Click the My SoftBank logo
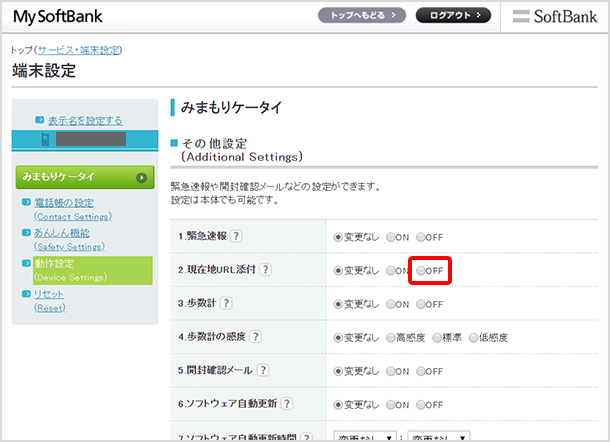The height and width of the screenshot is (442, 610). [x=58, y=17]
